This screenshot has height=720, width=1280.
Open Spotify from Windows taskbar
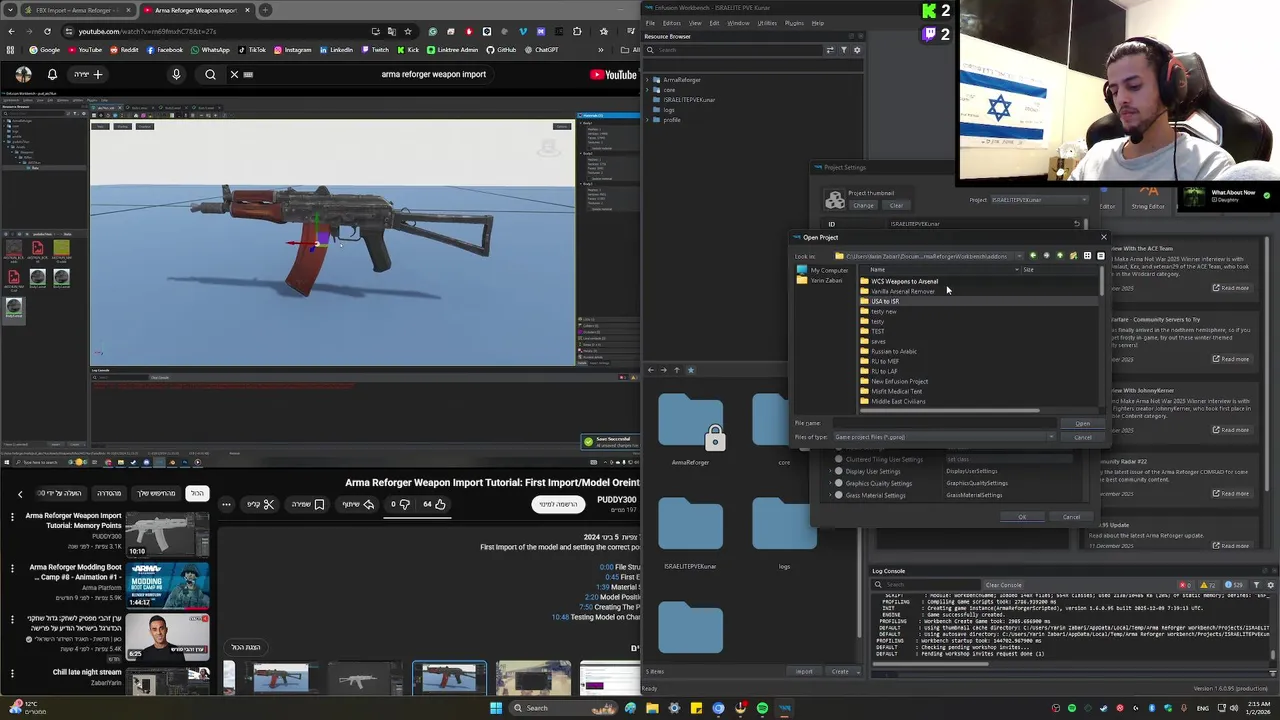click(762, 708)
